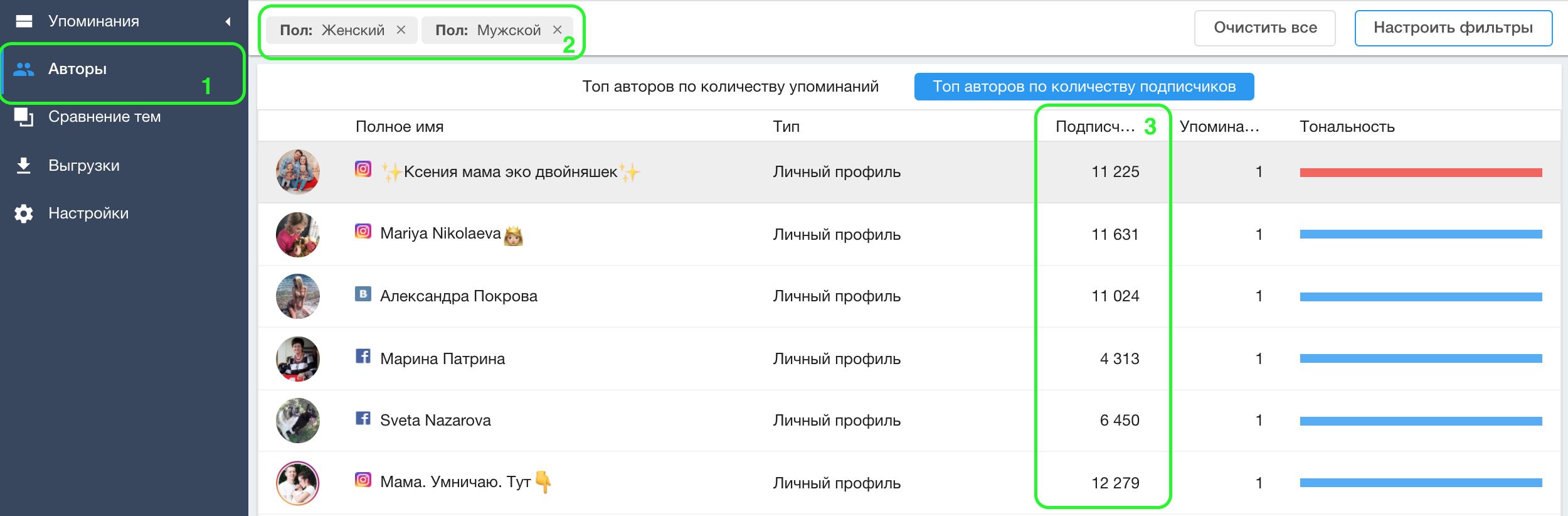1568x516 pixels.
Task: Open author Александра Покрова
Action: pyautogui.click(x=458, y=296)
